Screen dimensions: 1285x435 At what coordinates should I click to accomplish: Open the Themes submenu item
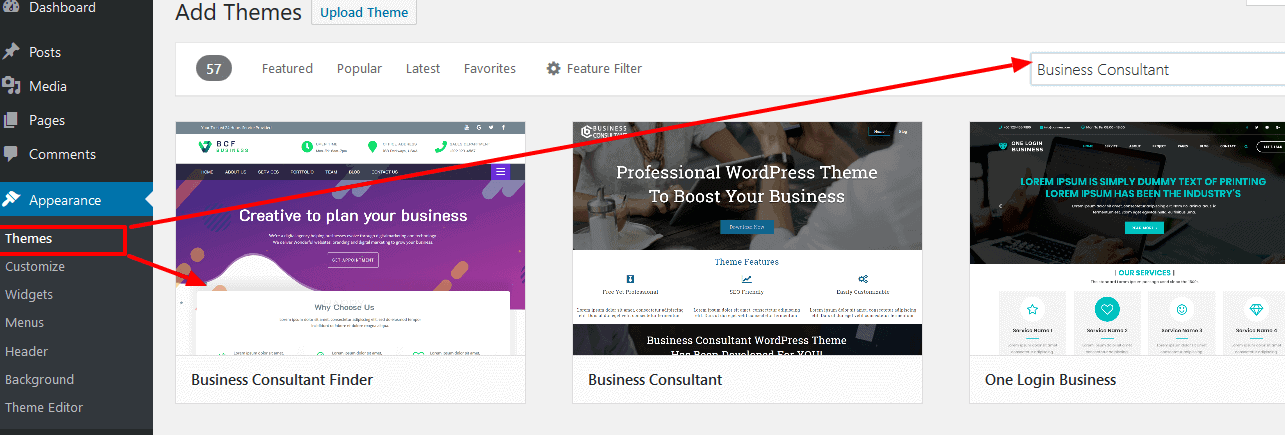coord(28,239)
